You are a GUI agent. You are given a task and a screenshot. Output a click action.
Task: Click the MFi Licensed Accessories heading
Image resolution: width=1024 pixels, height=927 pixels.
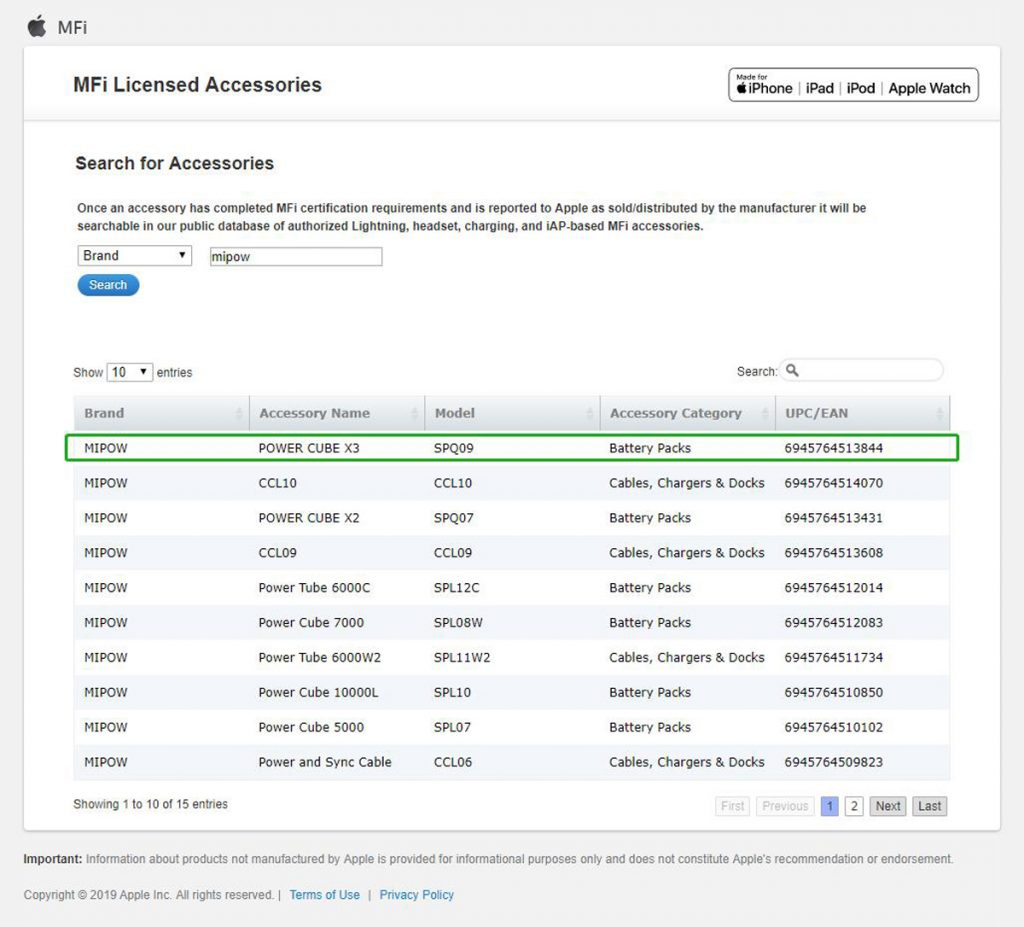tap(197, 85)
